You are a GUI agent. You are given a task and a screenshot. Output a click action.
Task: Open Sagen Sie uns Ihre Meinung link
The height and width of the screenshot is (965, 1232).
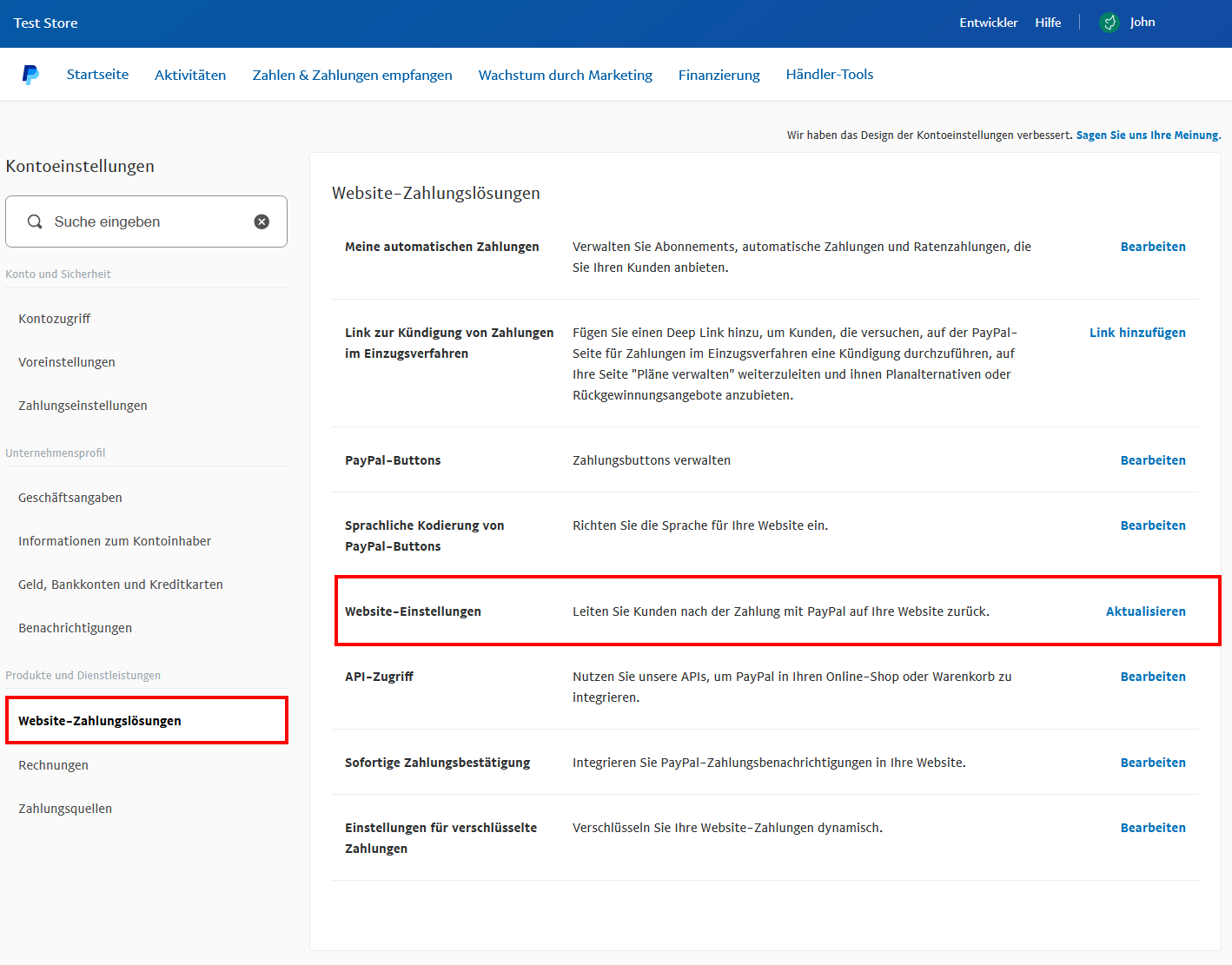[x=1148, y=135]
